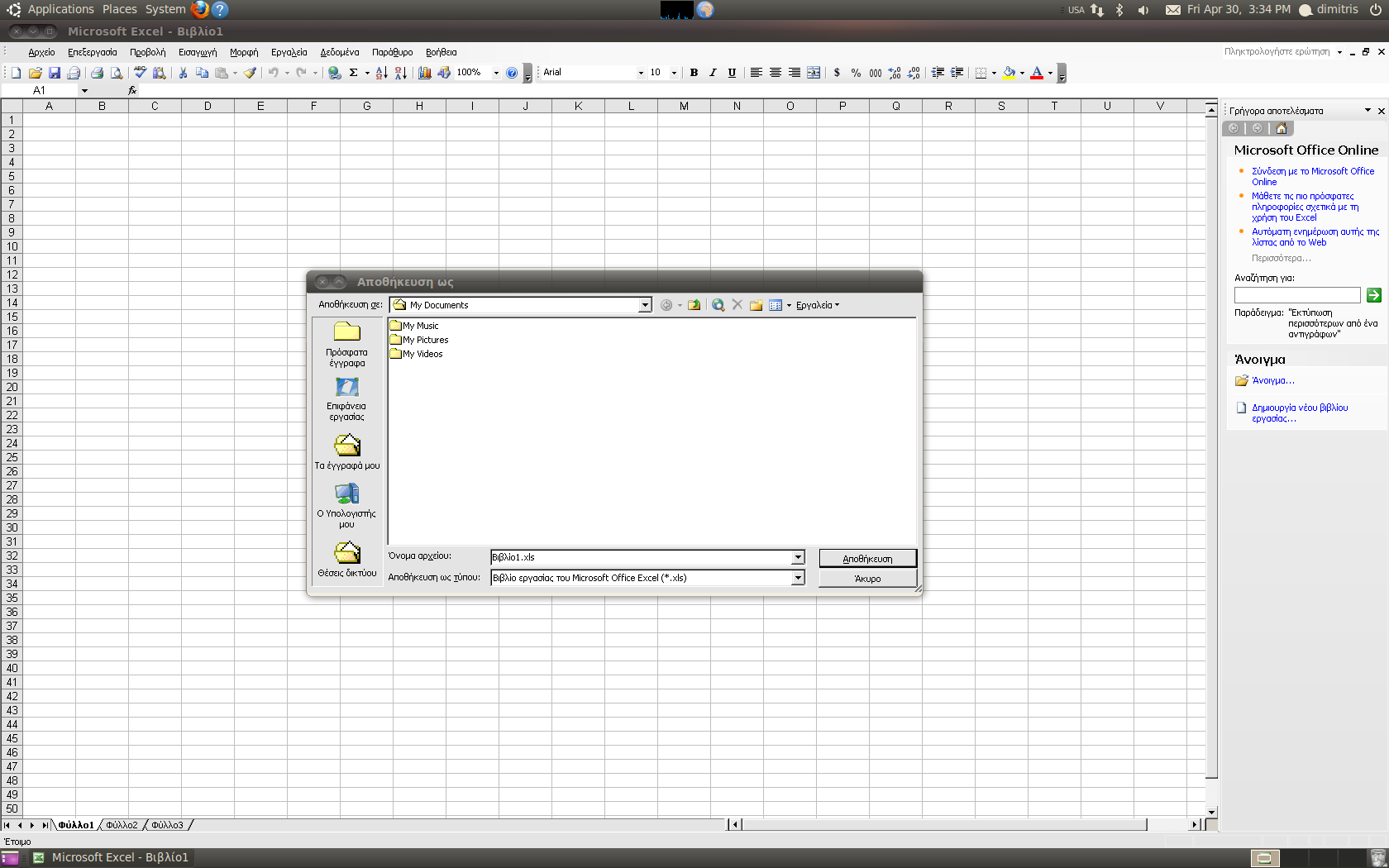This screenshot has width=1389, height=868.
Task: Click the Αποθήκευση button
Action: tap(867, 559)
